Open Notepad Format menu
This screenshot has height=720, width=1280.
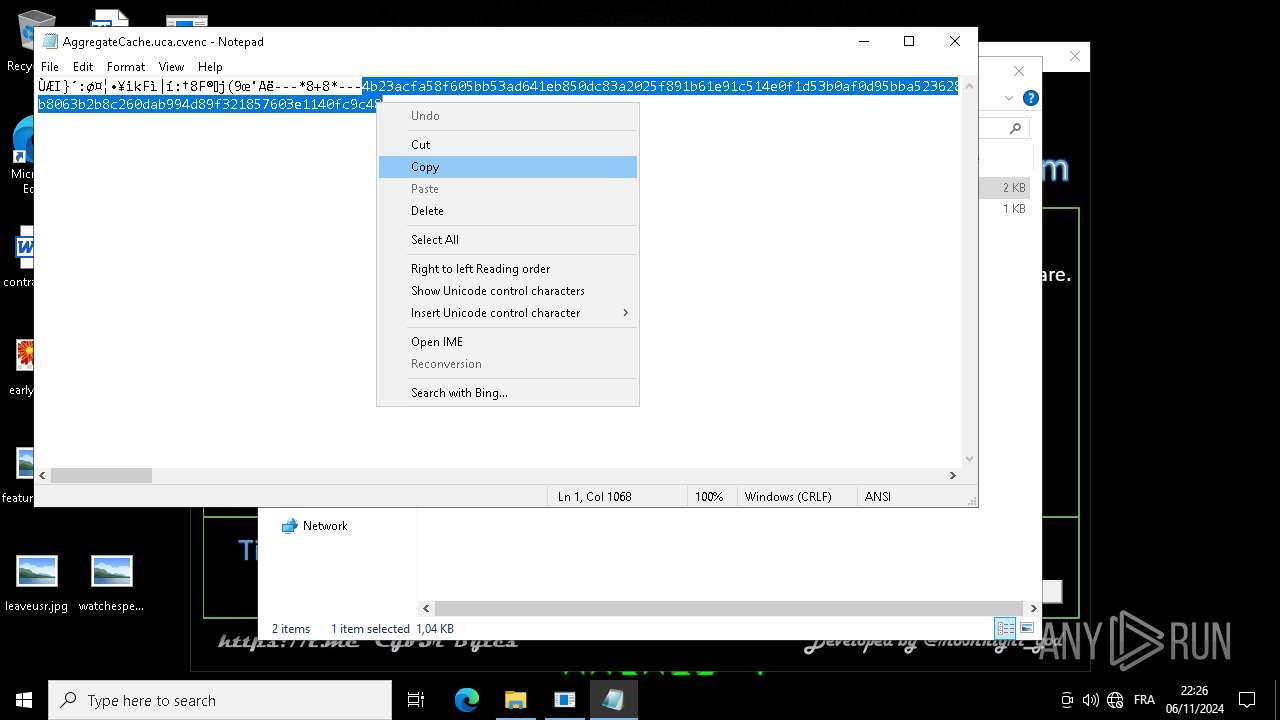pos(126,67)
